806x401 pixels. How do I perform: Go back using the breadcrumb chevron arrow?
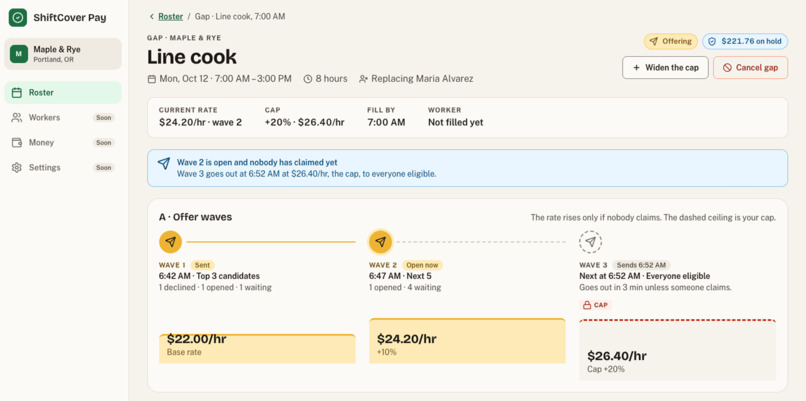(x=152, y=16)
